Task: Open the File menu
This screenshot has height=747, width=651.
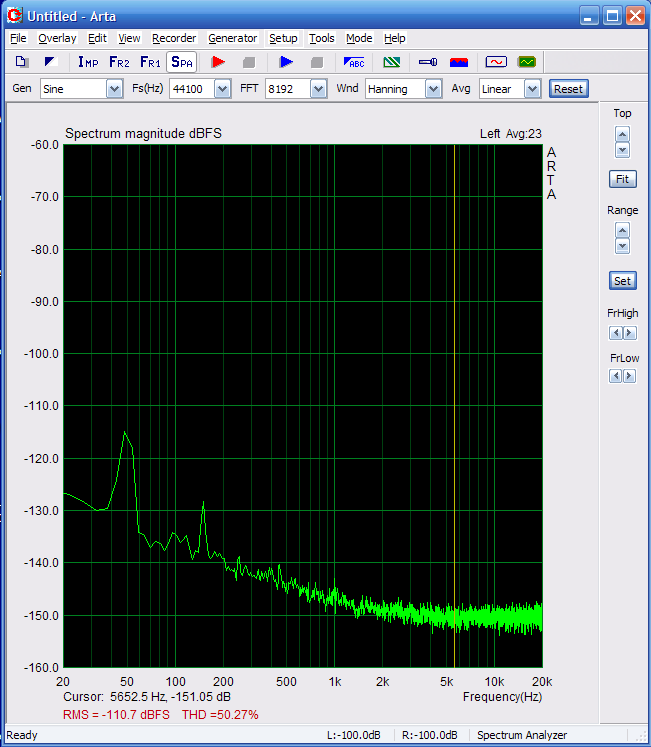Action: (x=19, y=38)
